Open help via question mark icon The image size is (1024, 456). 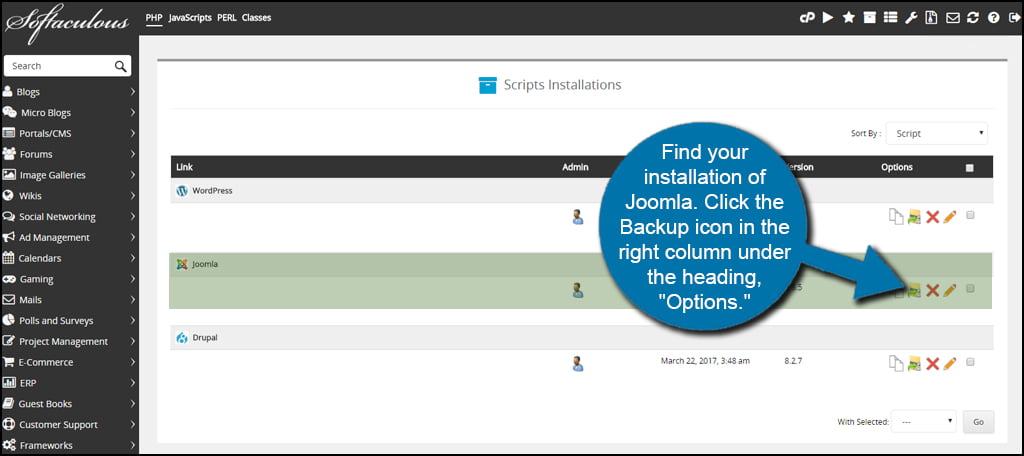click(994, 18)
